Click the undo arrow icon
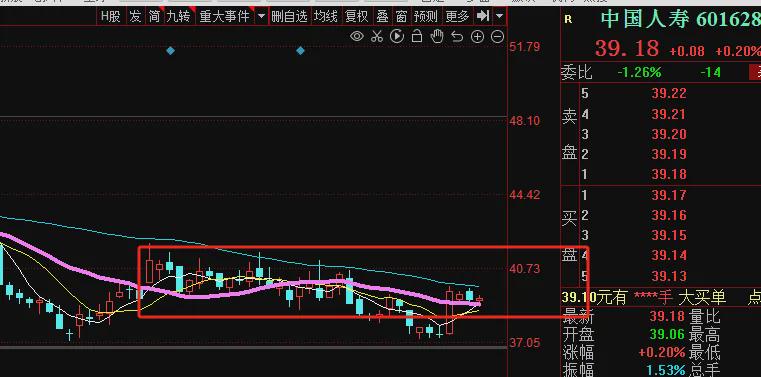Viewport: 761px width, 377px height. [x=457, y=36]
